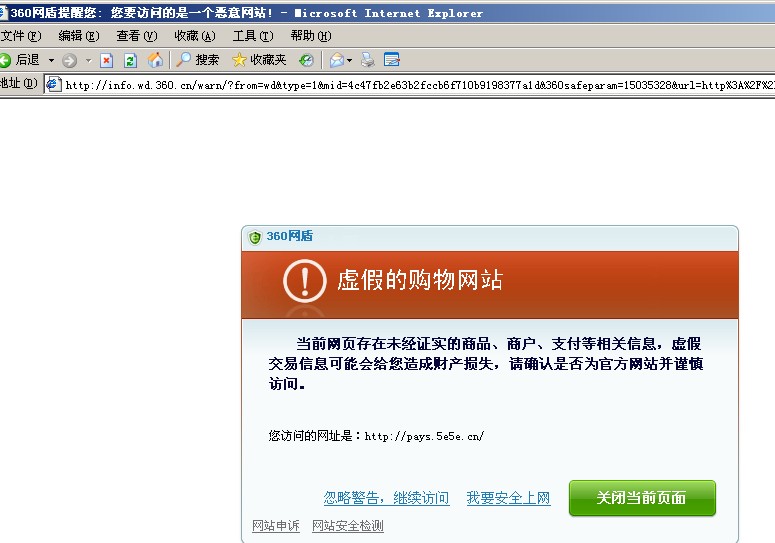Click the visited URL http://pays.5e5e.cn/

coord(425,436)
